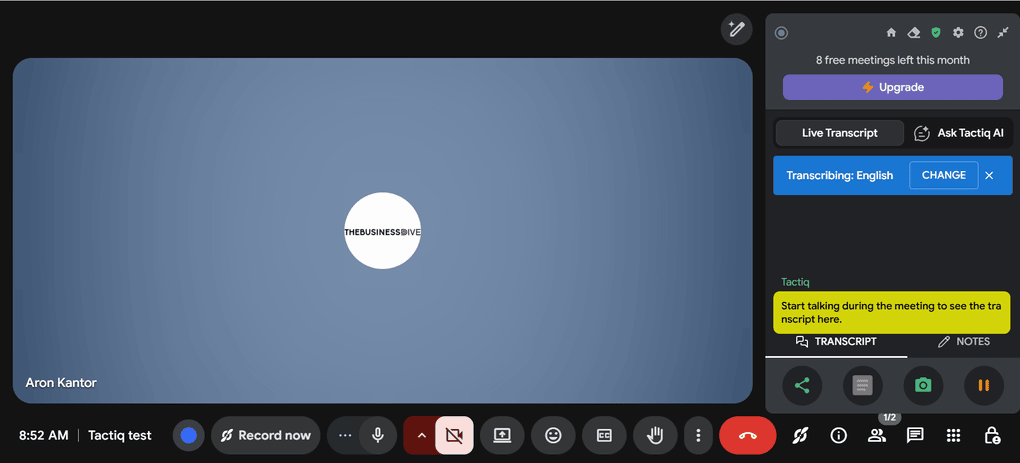Viewport: 1020px width, 463px height.
Task: Click the Tactiq share icon
Action: 802,385
